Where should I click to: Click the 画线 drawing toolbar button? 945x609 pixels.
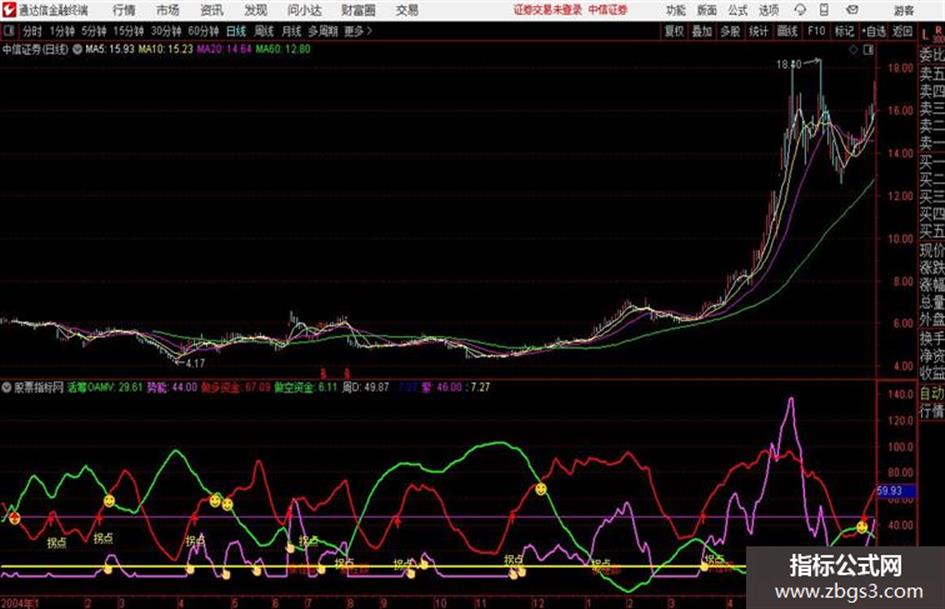(x=787, y=31)
